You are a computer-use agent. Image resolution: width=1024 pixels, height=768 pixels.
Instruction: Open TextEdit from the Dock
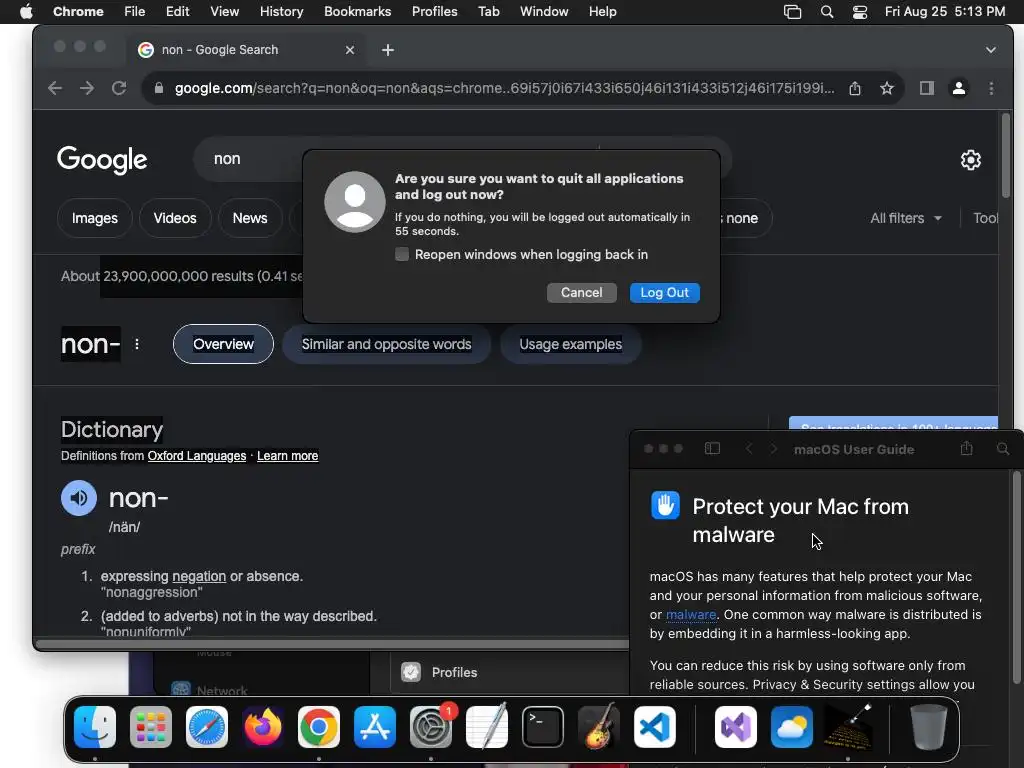(x=487, y=727)
